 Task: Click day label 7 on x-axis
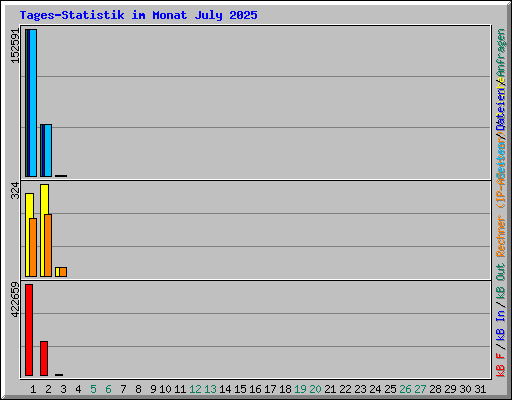123,389
